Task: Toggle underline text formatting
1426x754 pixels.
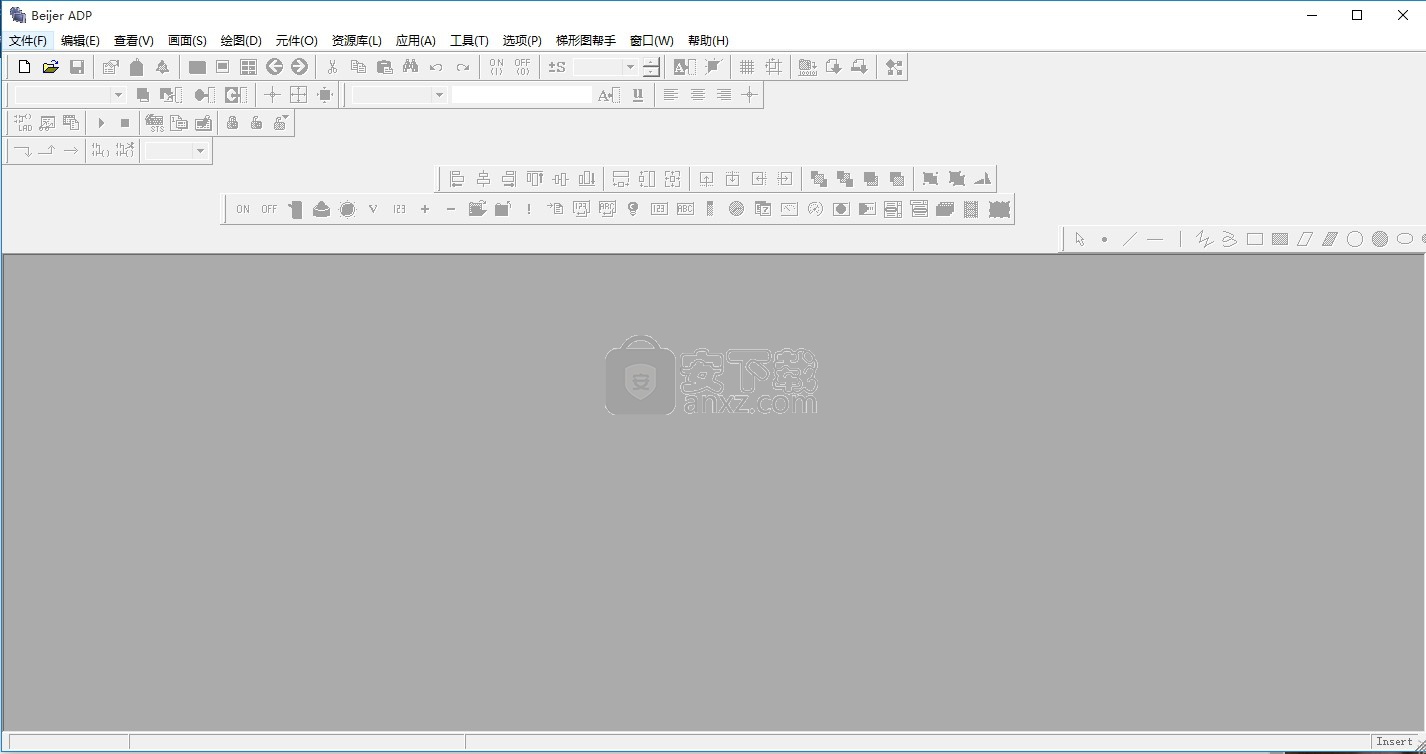Action: 638,95
